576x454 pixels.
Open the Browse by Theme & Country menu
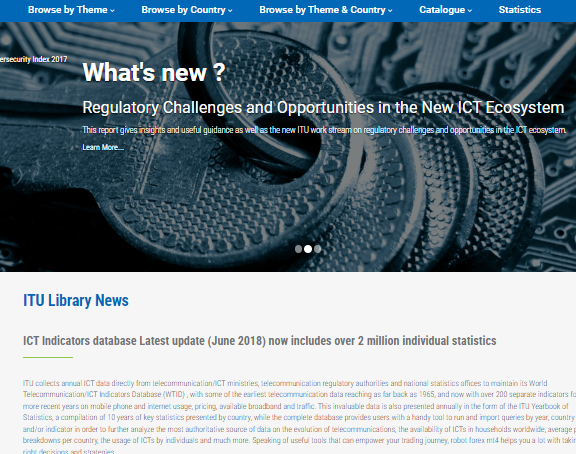click(x=326, y=10)
